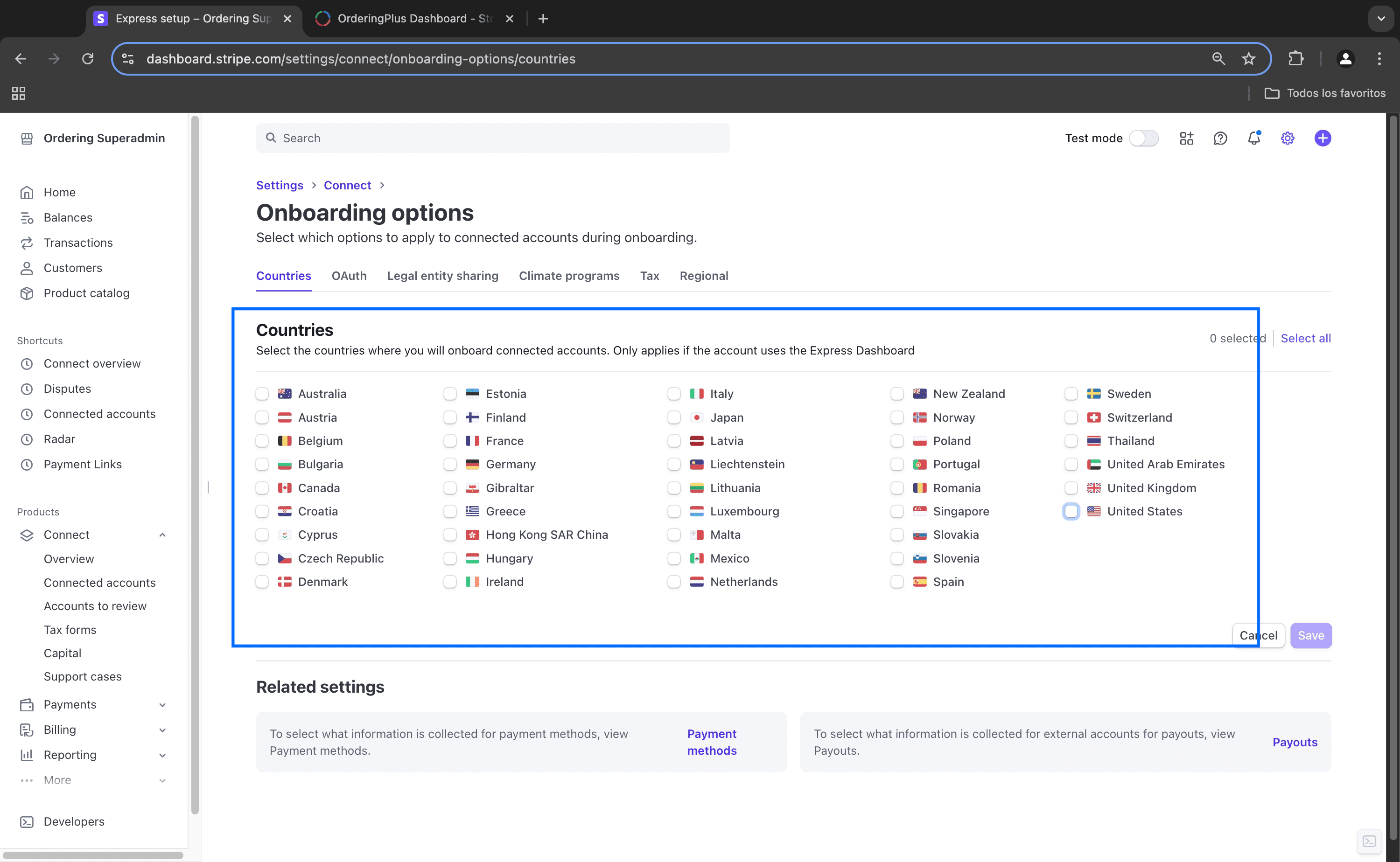Open Transactions icon in sidebar
The width and height of the screenshot is (1400, 862).
pyautogui.click(x=27, y=243)
